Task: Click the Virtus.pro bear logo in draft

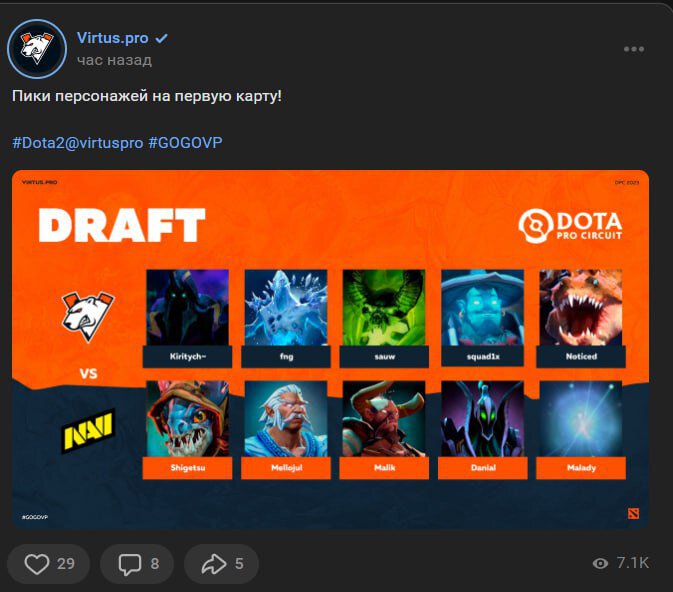Action: [88, 316]
